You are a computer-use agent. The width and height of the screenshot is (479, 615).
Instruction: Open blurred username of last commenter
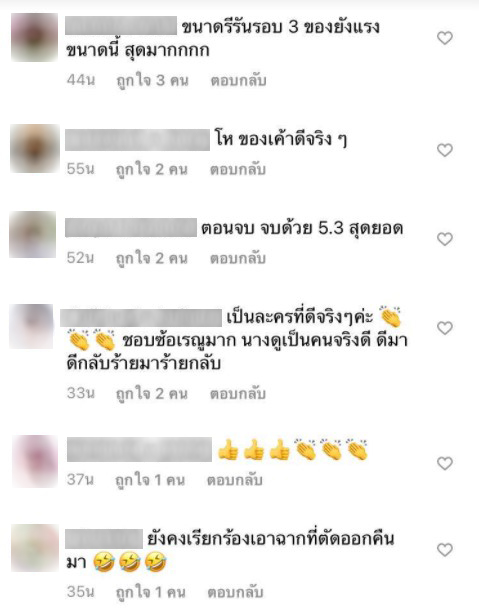click(x=104, y=539)
